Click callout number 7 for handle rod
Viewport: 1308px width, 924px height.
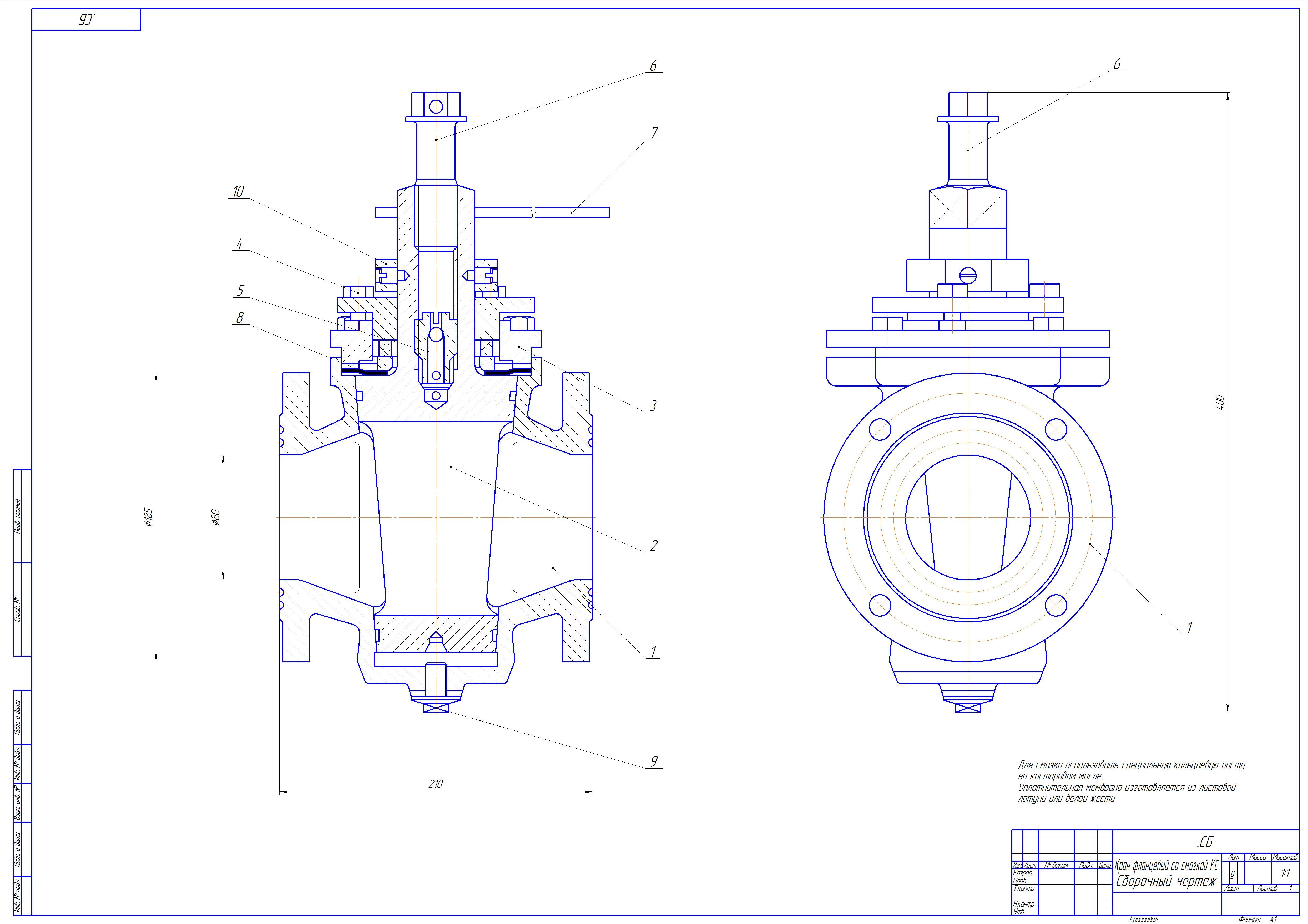coord(655,133)
